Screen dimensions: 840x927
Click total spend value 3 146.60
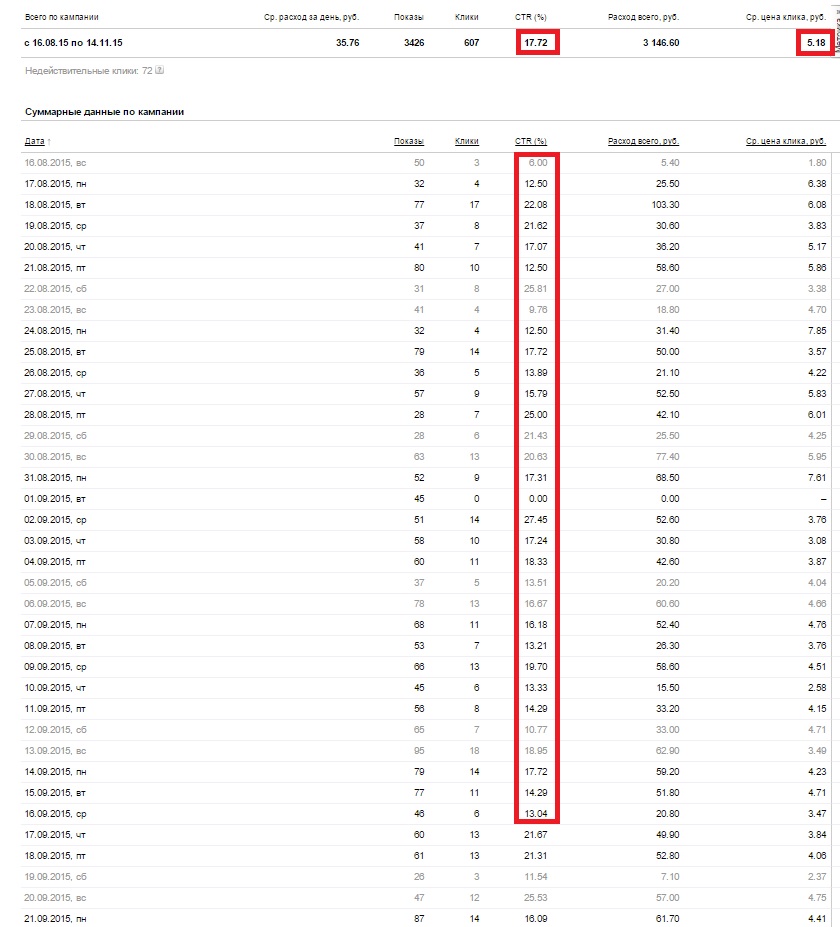tap(661, 43)
